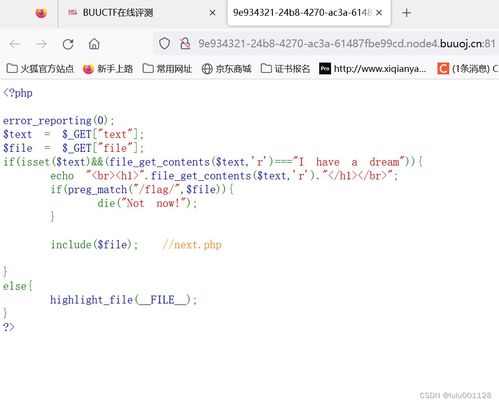The image size is (499, 403).
Task: Close the BUUCTF在线评测 tab
Action: pyautogui.click(x=212, y=13)
